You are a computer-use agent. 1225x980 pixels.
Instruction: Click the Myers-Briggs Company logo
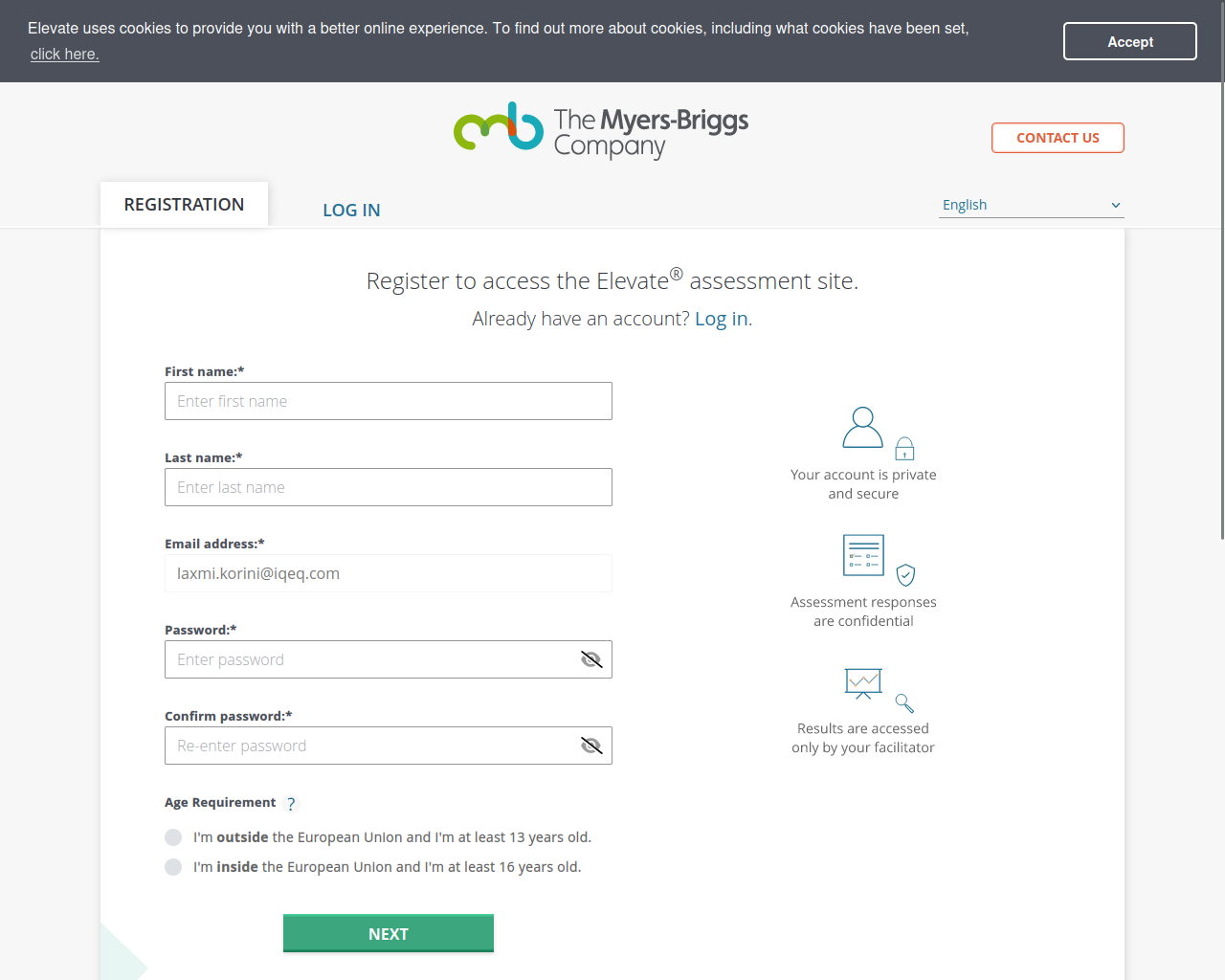tap(601, 129)
